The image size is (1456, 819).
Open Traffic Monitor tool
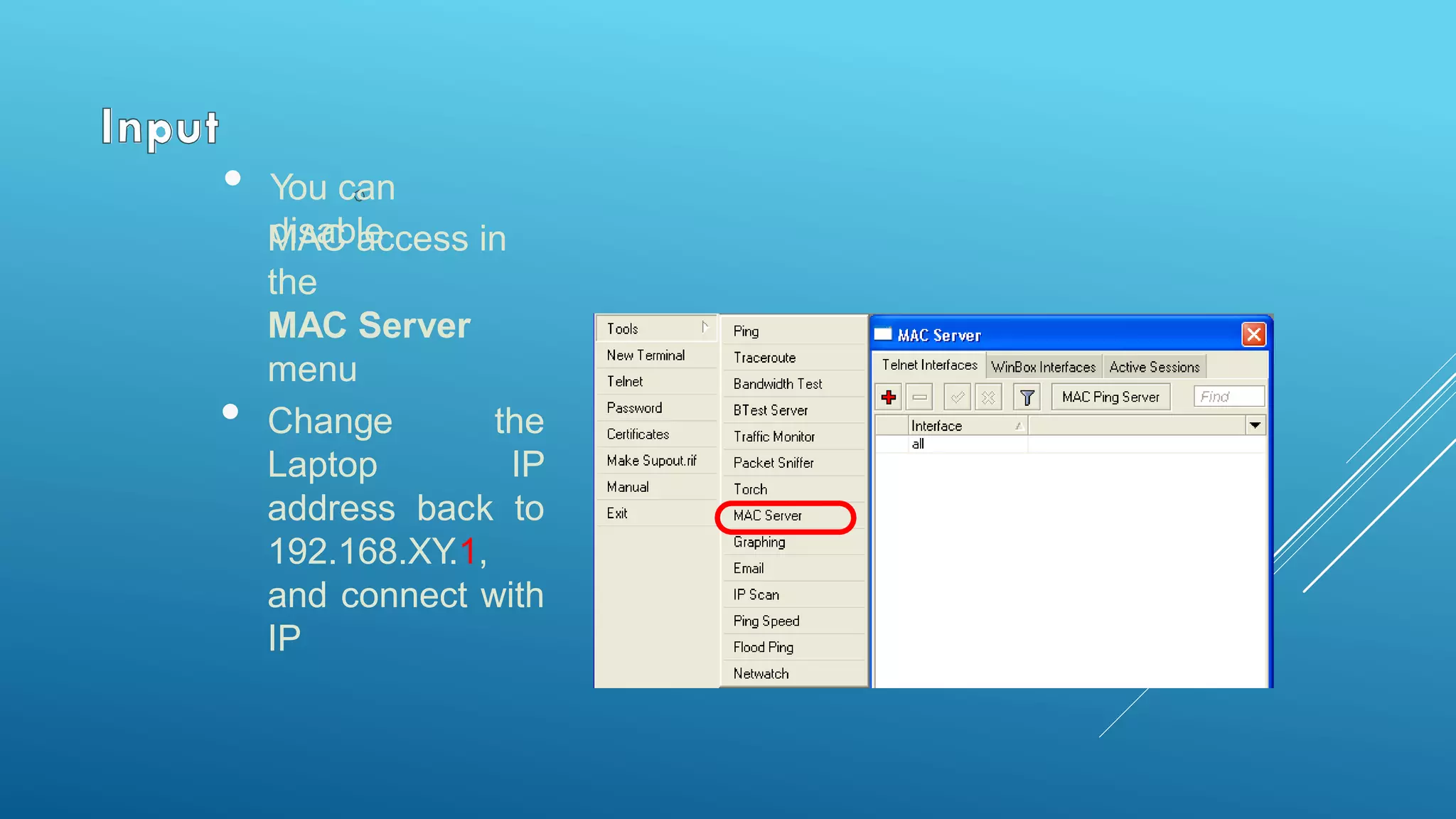click(x=794, y=437)
